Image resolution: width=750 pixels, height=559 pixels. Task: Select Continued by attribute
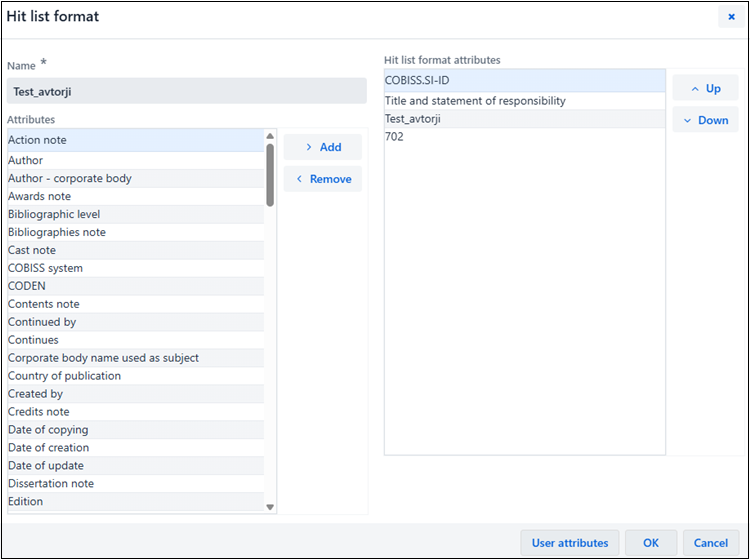tap(136, 322)
